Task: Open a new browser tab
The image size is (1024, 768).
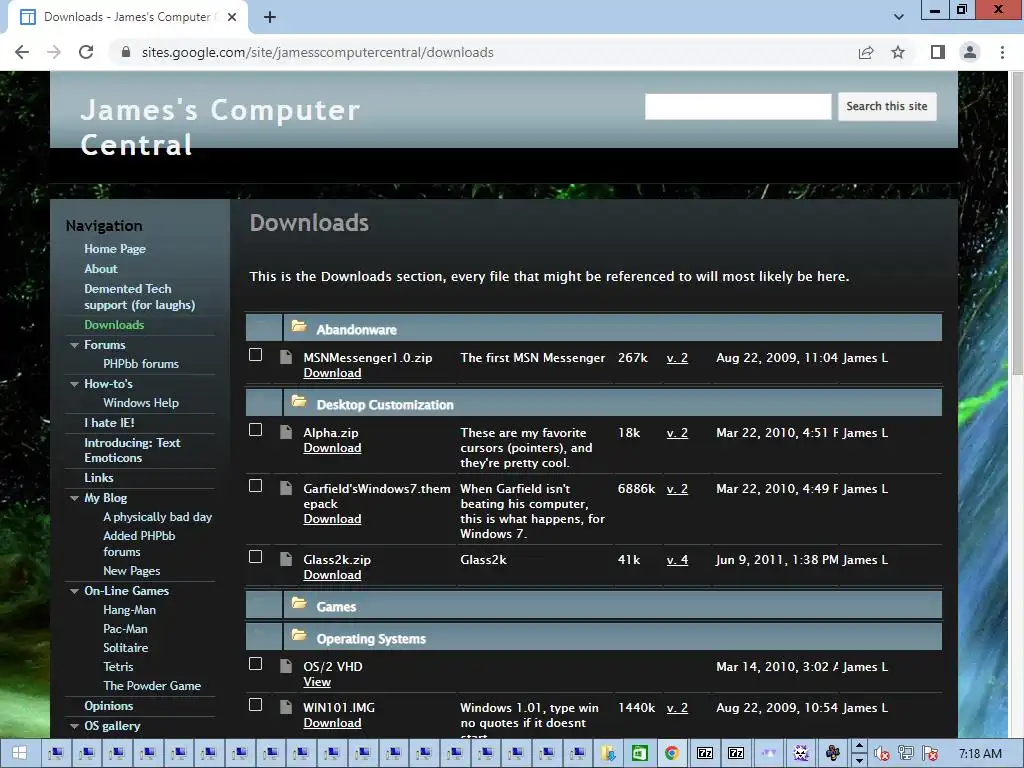Action: 270,17
